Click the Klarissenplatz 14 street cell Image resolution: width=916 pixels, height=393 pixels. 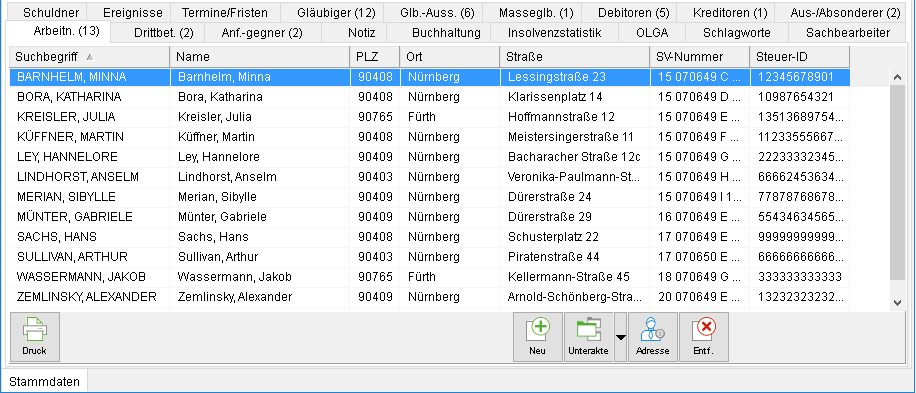tap(575, 96)
